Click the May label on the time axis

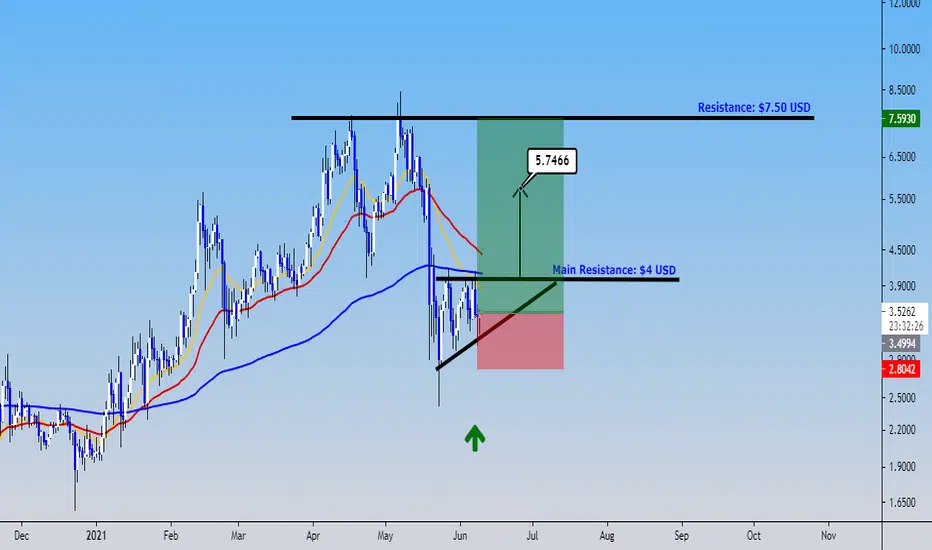point(385,536)
